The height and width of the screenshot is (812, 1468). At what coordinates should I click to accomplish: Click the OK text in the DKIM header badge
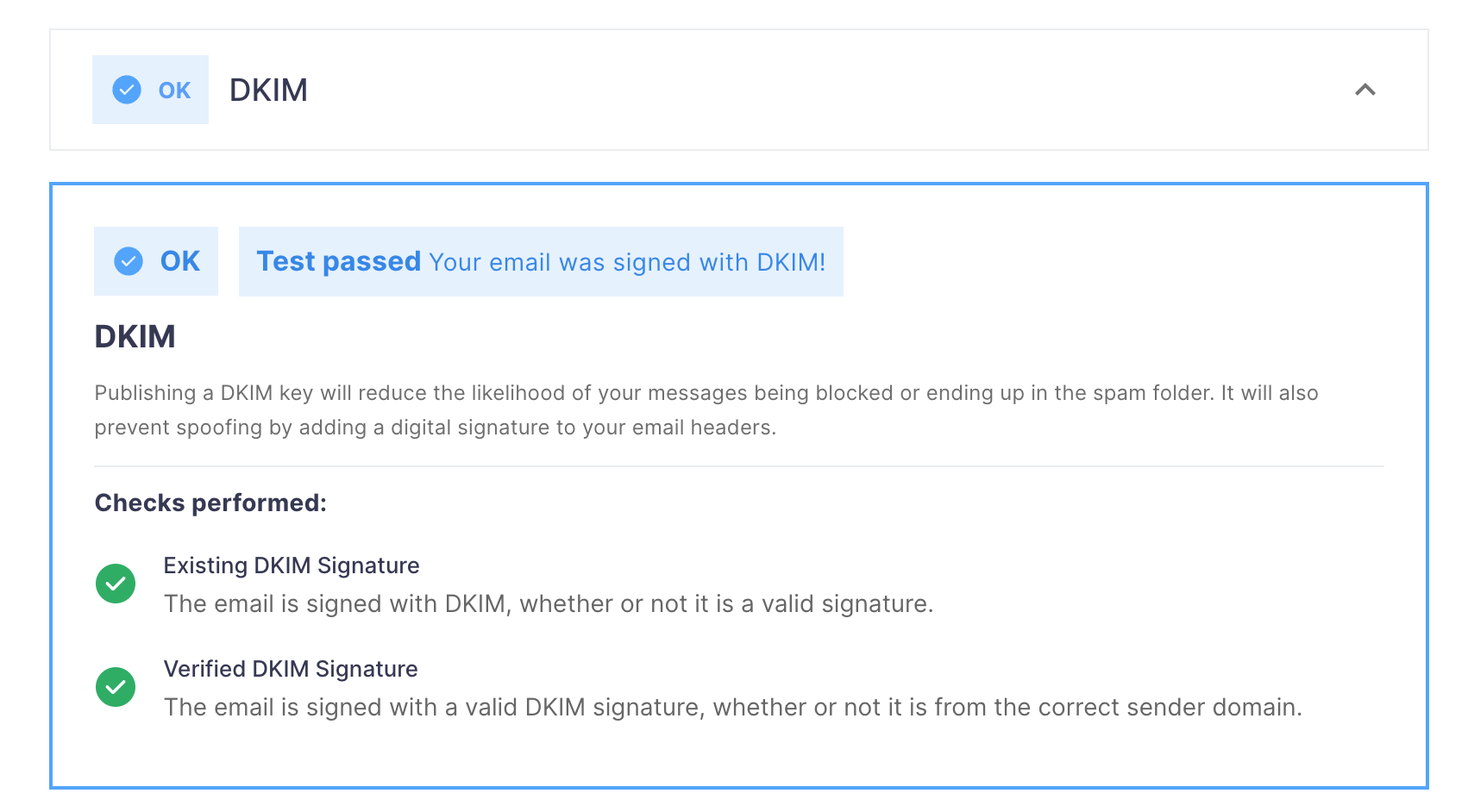[x=174, y=91]
